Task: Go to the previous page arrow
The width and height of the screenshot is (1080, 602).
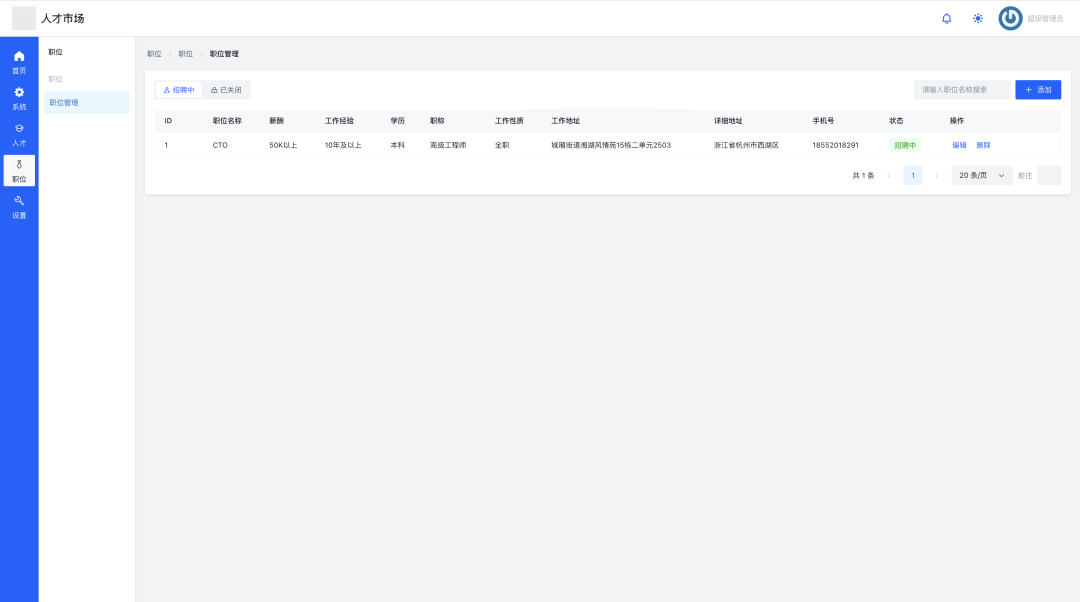Action: [889, 175]
